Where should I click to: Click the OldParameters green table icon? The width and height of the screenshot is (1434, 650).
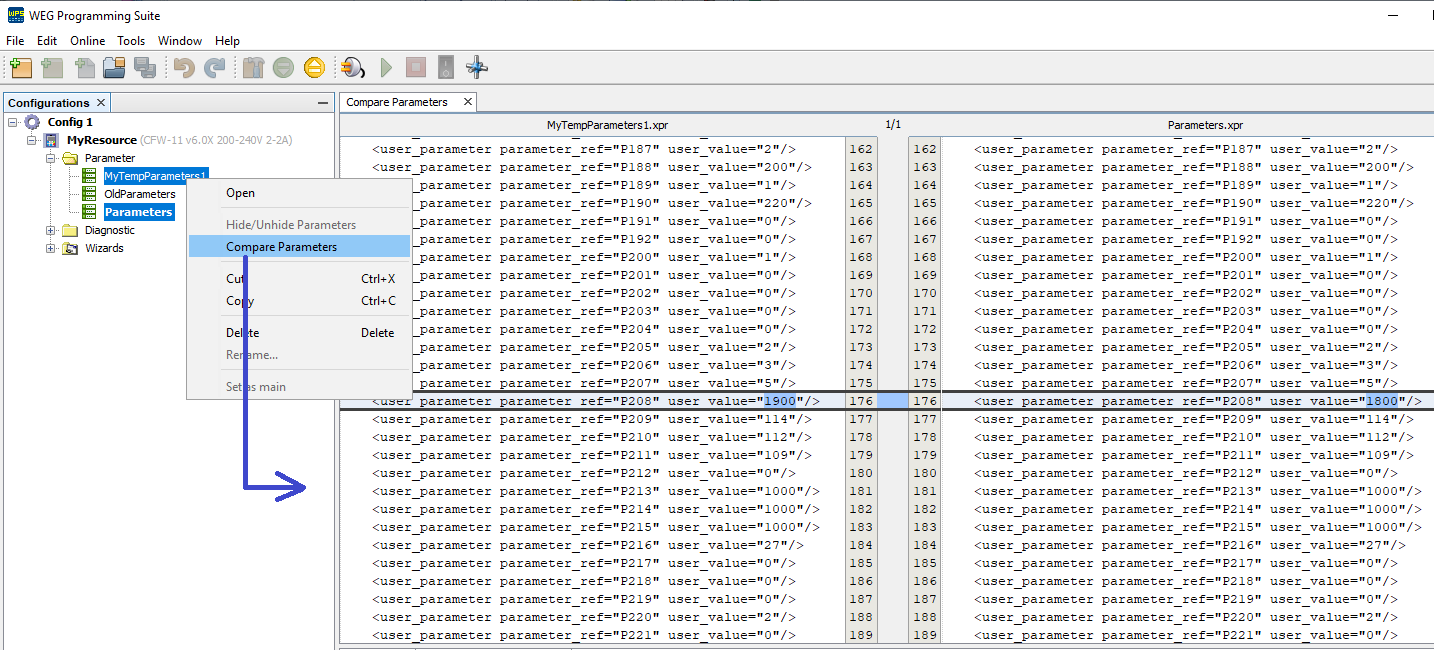[89, 194]
